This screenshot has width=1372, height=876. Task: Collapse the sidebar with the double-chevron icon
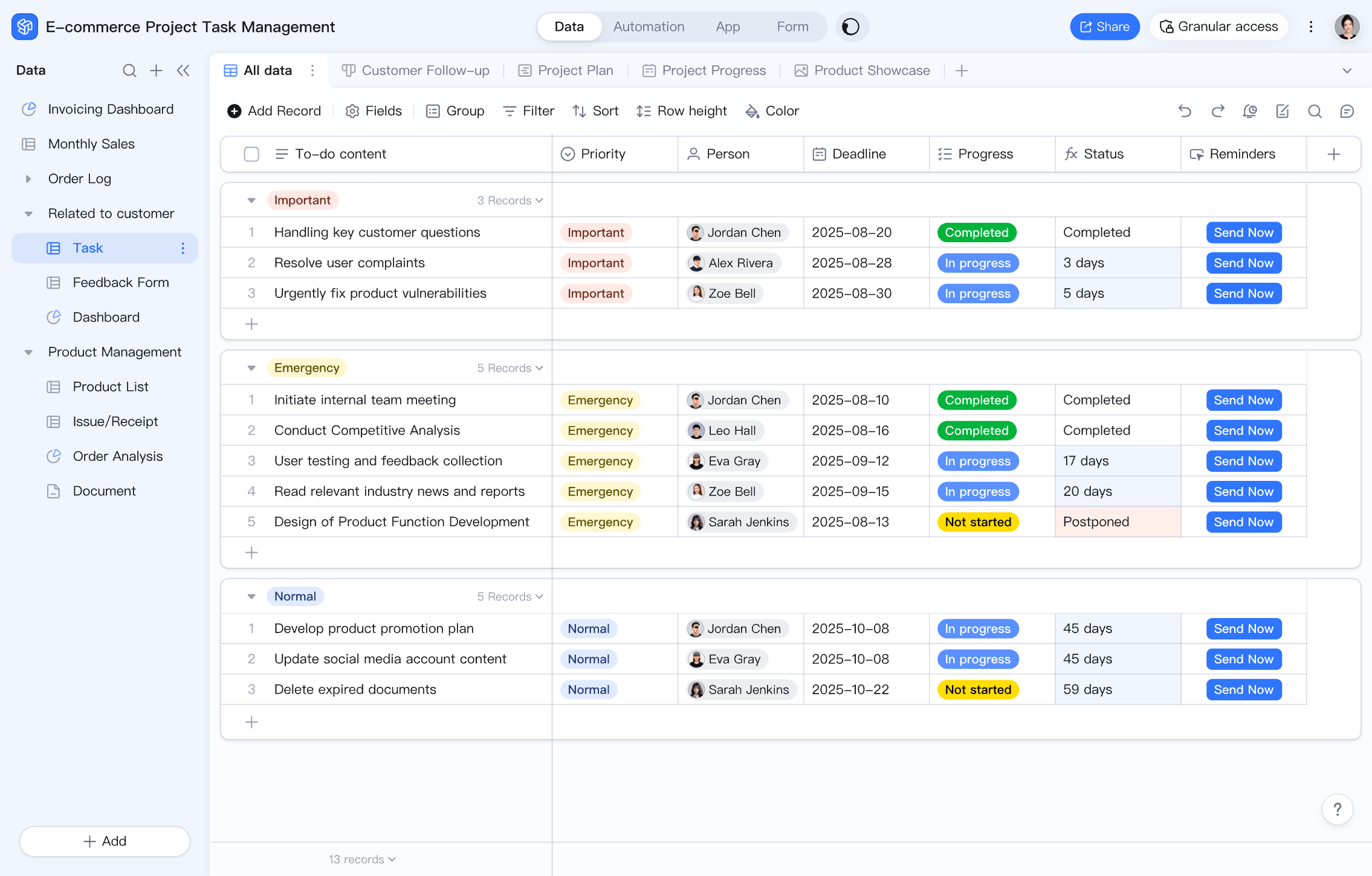(x=183, y=71)
